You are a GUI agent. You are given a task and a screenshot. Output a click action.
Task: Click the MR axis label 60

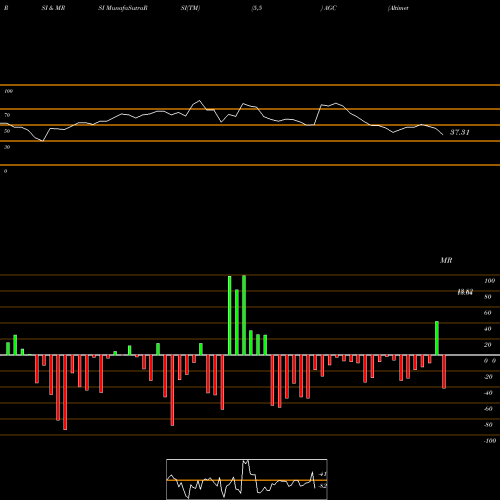click(x=488, y=313)
